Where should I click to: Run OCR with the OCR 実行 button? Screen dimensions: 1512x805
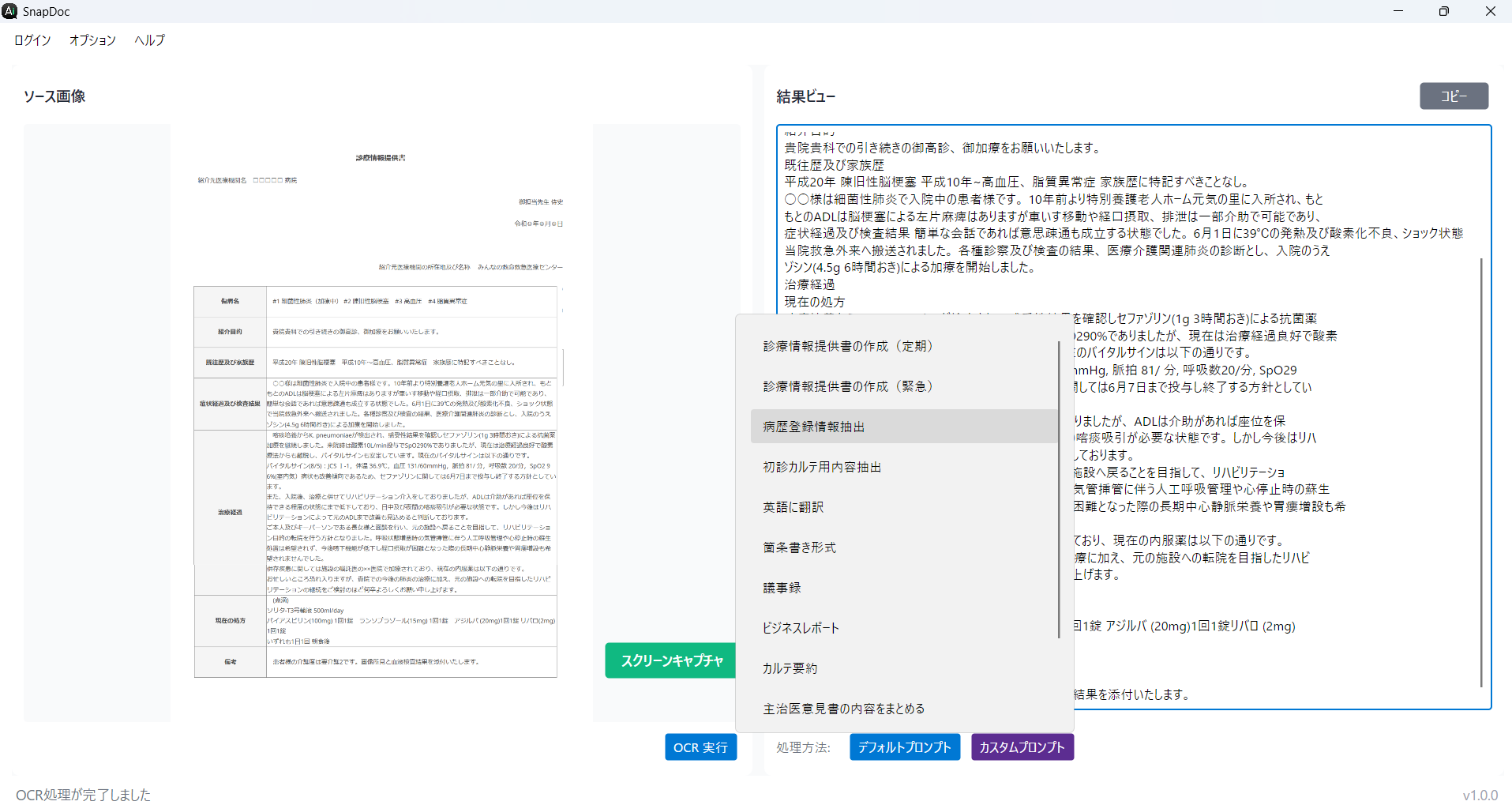click(700, 747)
